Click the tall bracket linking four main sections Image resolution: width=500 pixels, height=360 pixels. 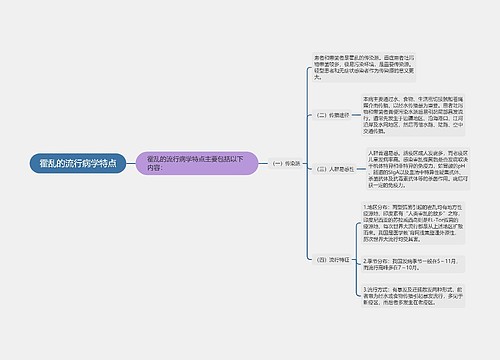point(307,163)
